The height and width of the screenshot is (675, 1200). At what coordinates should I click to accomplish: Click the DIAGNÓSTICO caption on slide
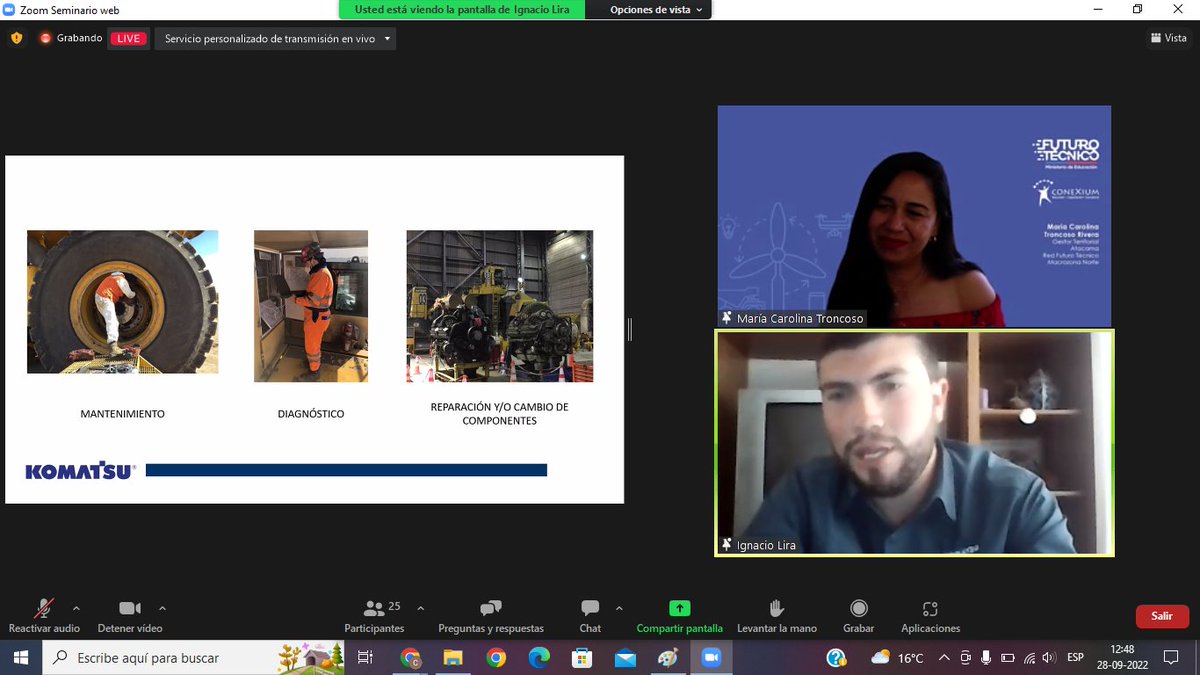pyautogui.click(x=311, y=414)
